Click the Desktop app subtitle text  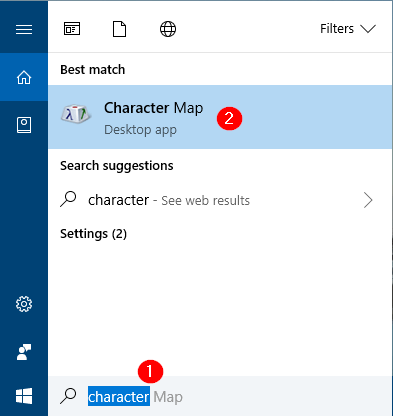tap(140, 130)
